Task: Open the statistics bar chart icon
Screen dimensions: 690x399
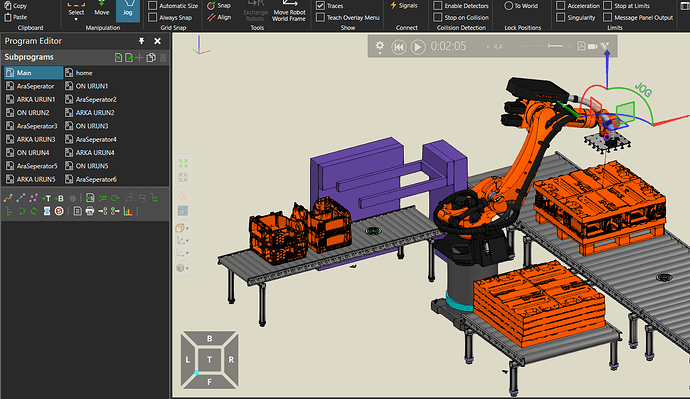Action: [128, 212]
